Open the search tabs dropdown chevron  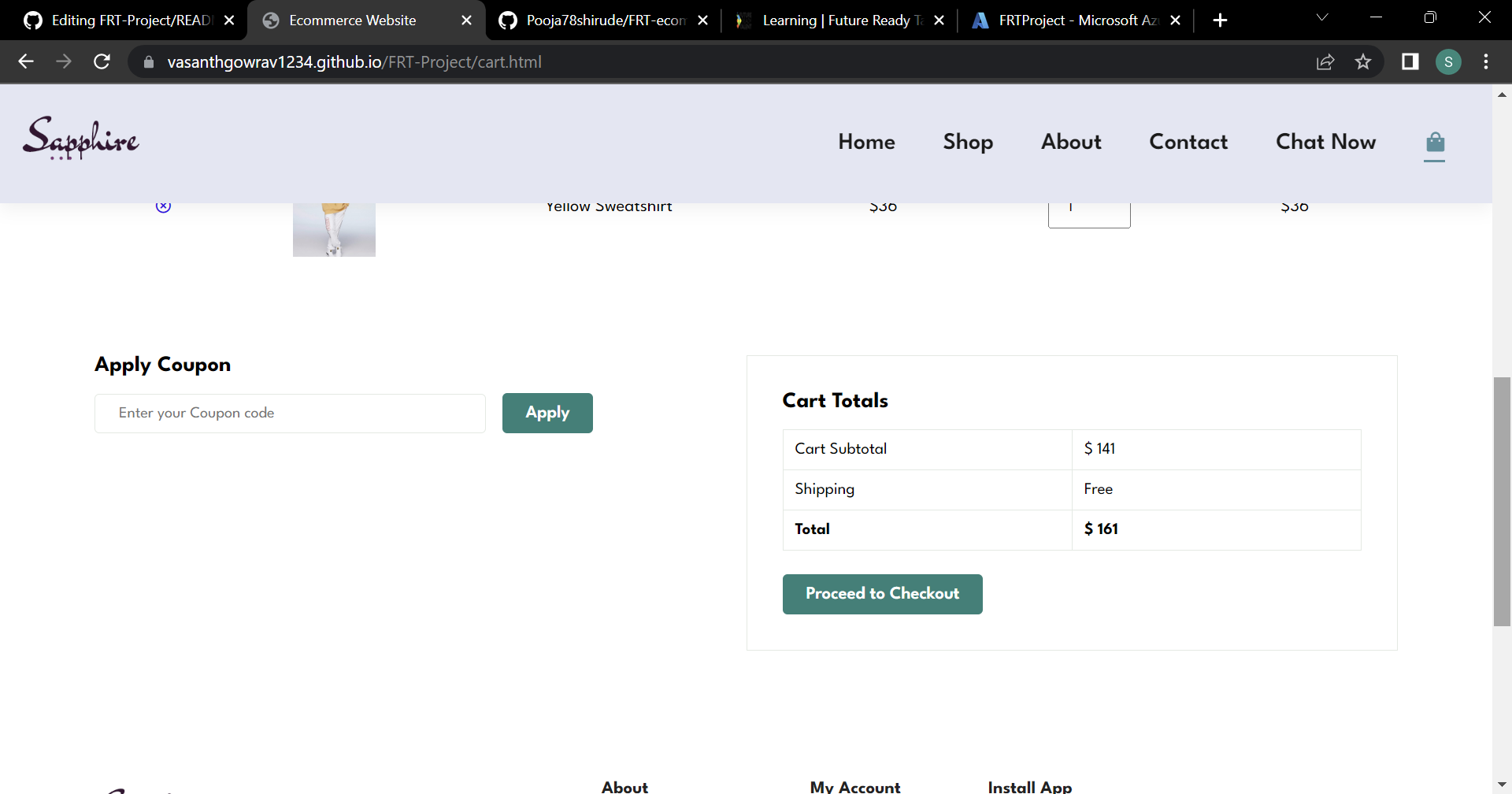pos(1323,17)
